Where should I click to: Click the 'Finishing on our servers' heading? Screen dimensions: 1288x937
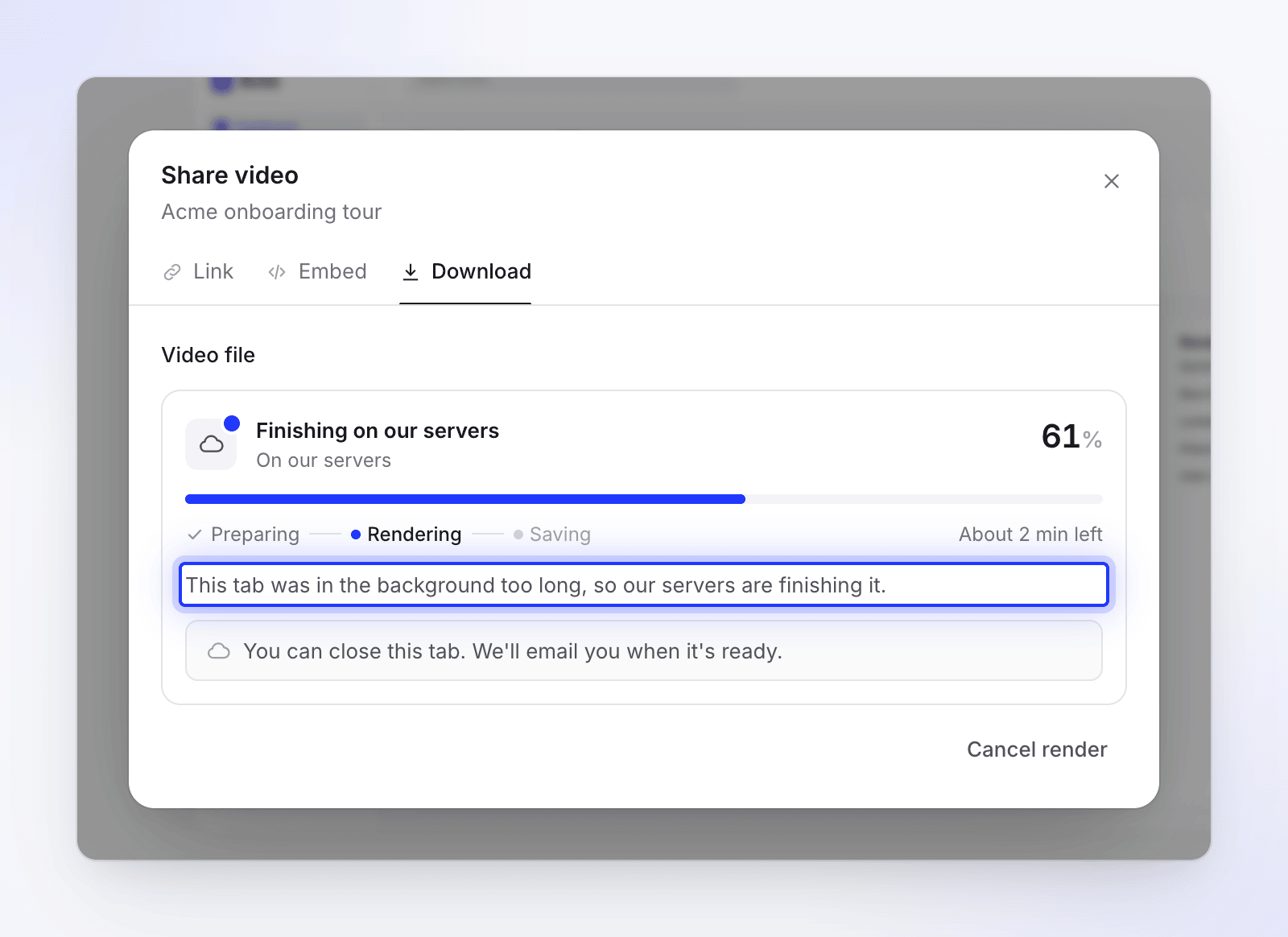pos(378,431)
